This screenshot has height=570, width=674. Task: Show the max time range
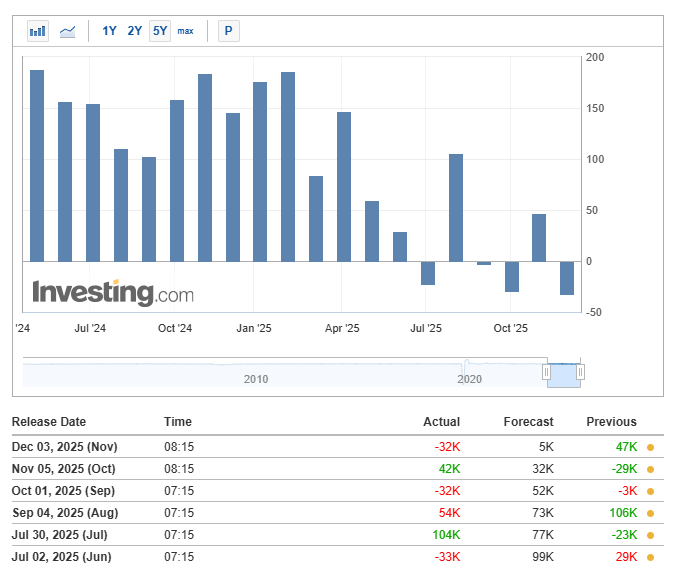coord(185,31)
